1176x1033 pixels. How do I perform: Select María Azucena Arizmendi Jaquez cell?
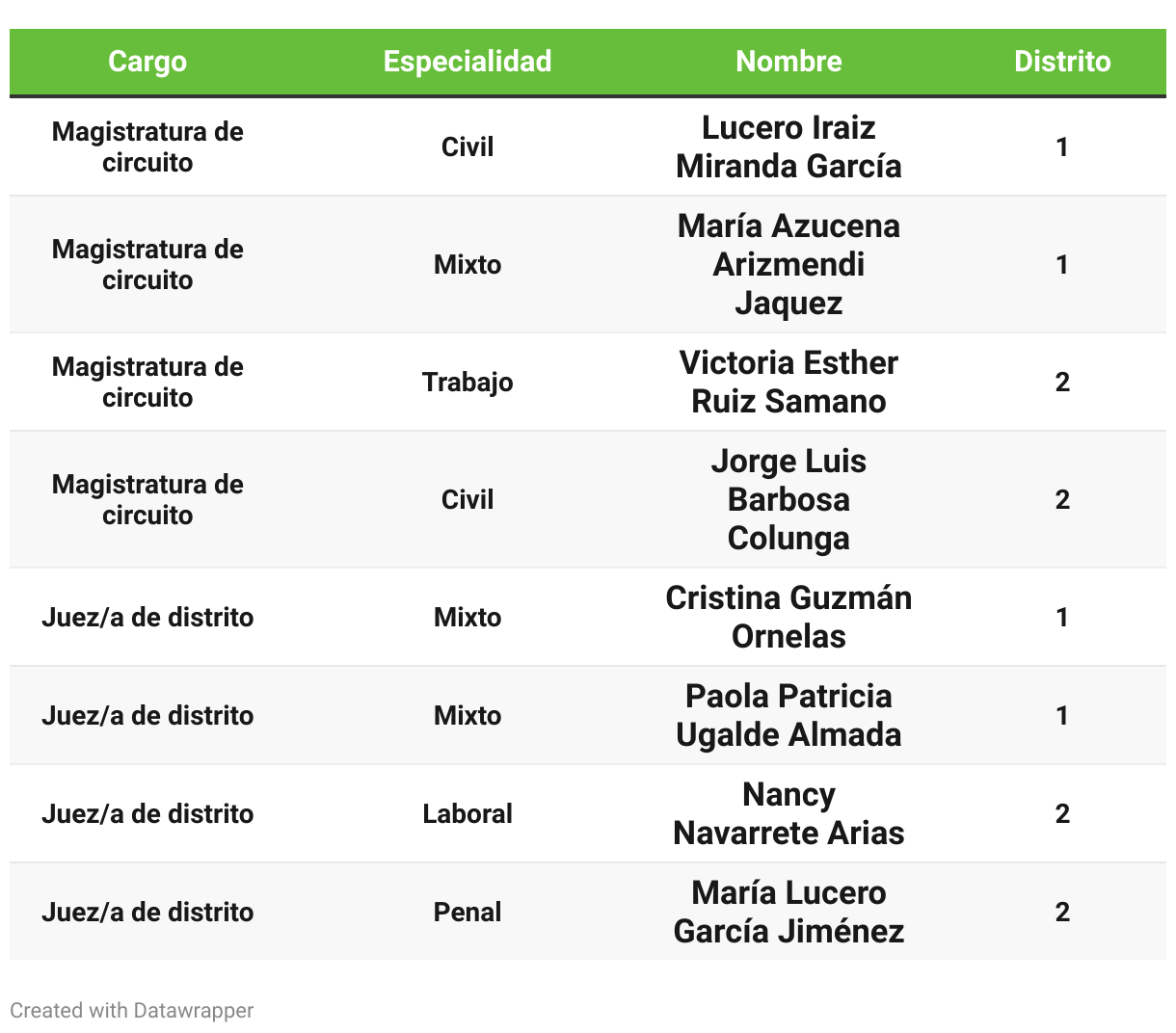pyautogui.click(x=788, y=265)
